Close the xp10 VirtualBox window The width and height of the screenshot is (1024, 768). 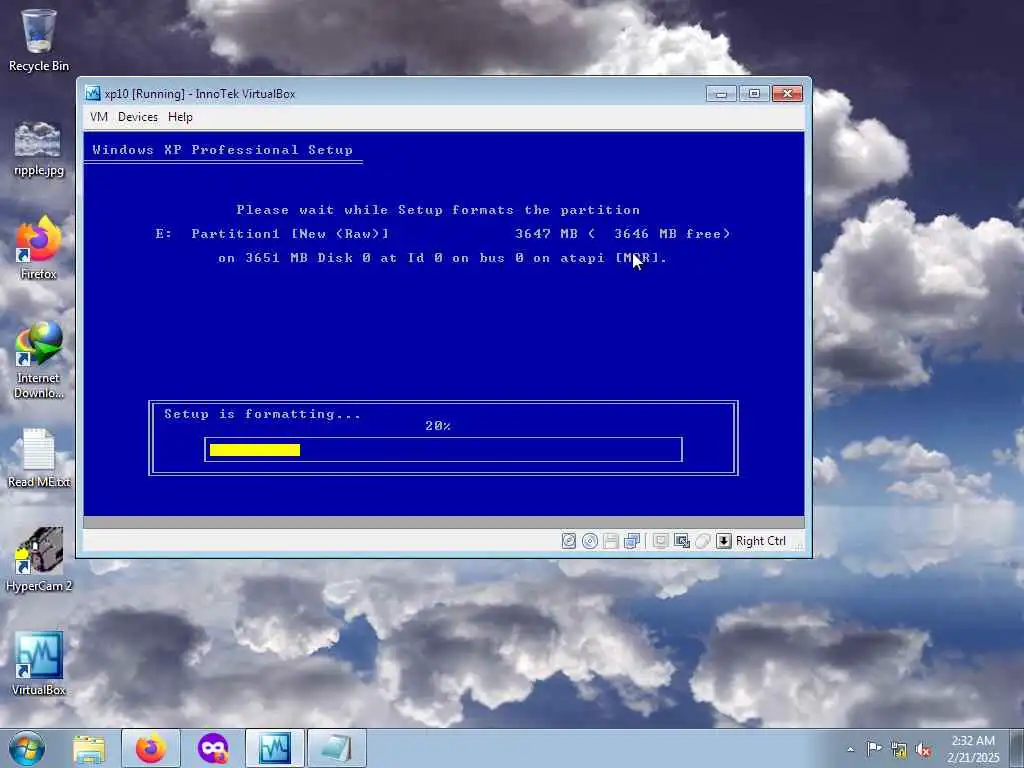pos(788,94)
